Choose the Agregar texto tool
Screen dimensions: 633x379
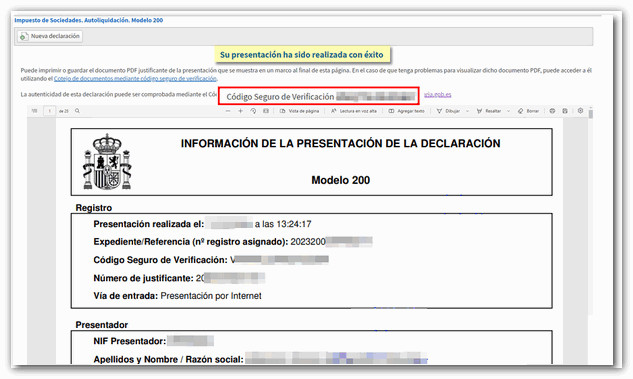click(407, 111)
